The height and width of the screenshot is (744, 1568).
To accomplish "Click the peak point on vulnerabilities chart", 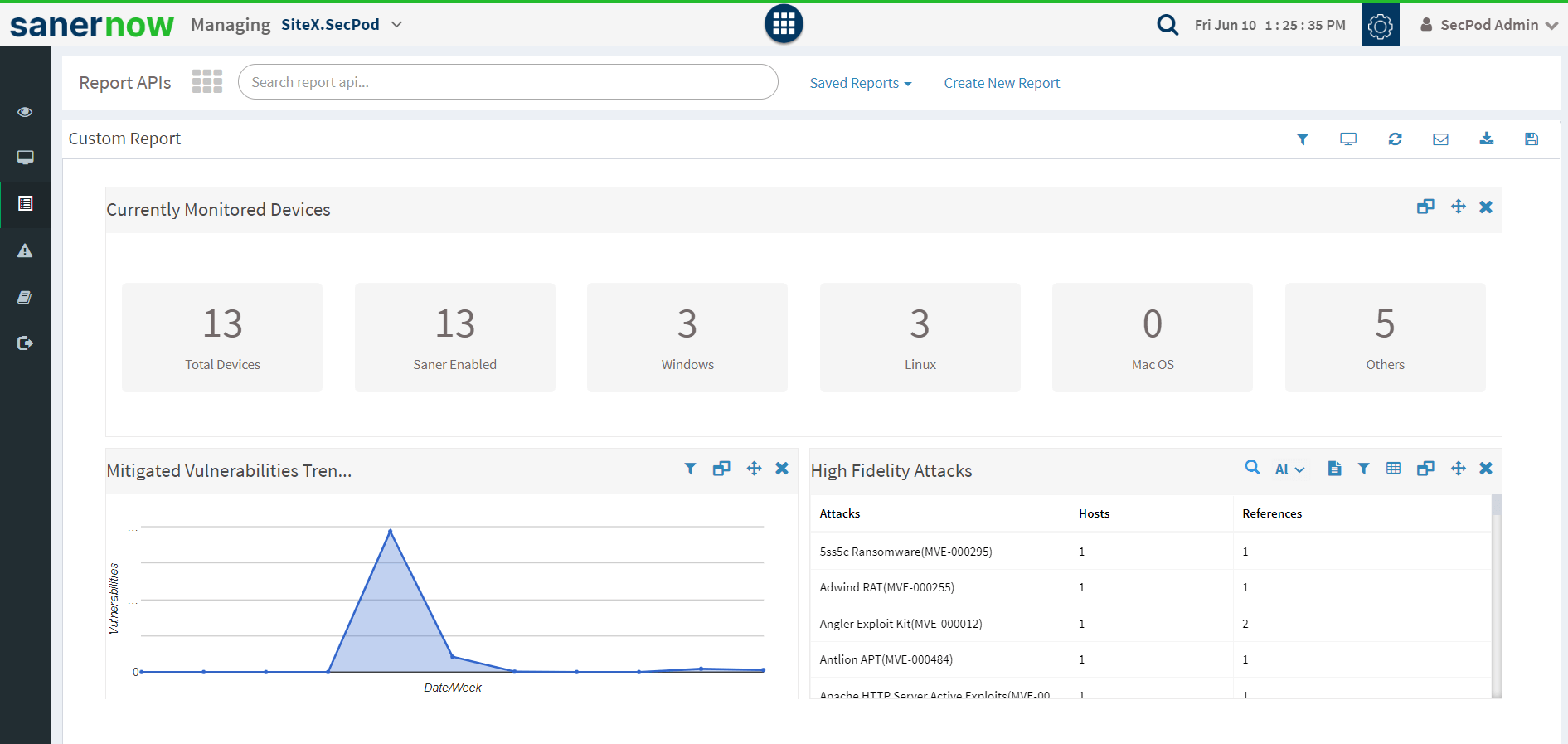I will point(390,531).
